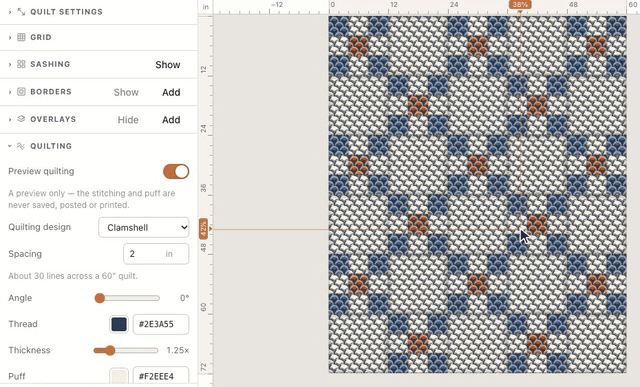Click the Quilt Settings resize icon
640x387 pixels.
pyautogui.click(x=21, y=12)
